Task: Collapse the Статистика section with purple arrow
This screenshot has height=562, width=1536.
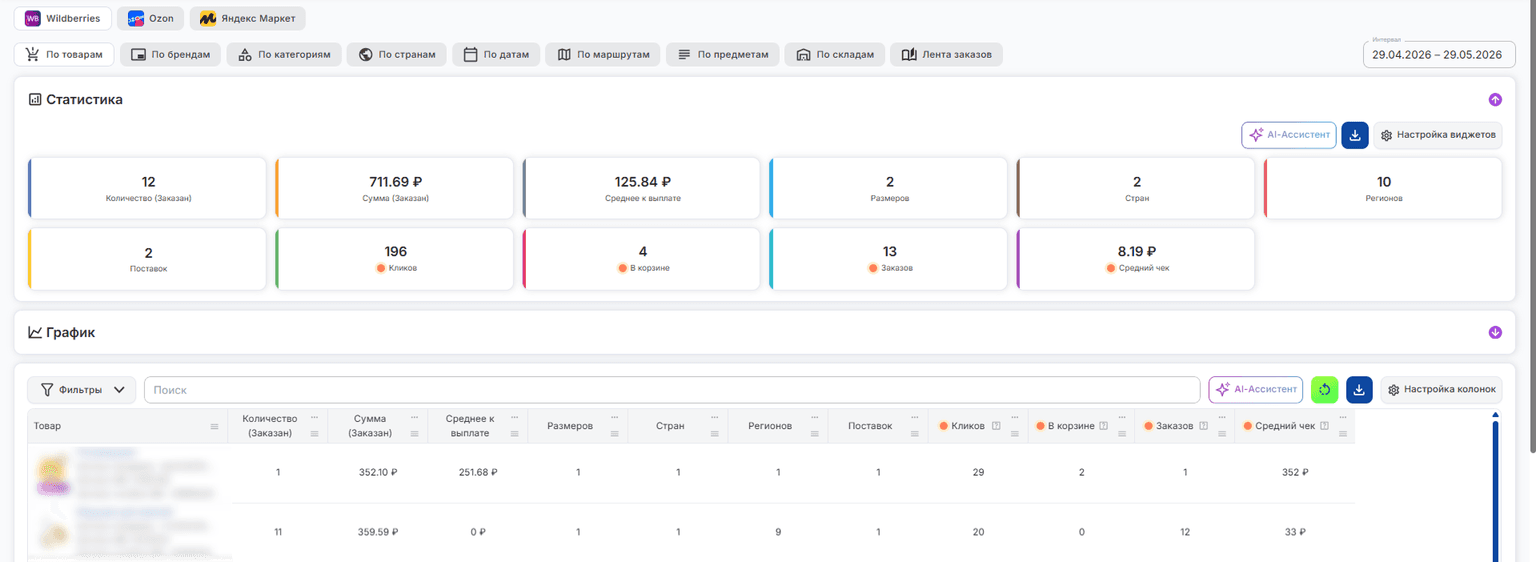Action: (x=1495, y=99)
